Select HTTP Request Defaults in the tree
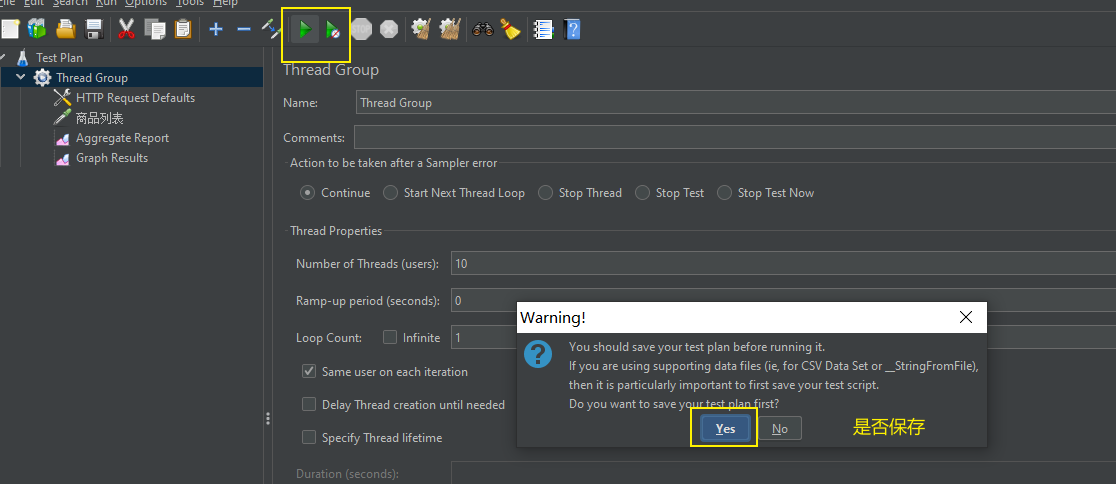Image resolution: width=1116 pixels, height=484 pixels. (135, 98)
